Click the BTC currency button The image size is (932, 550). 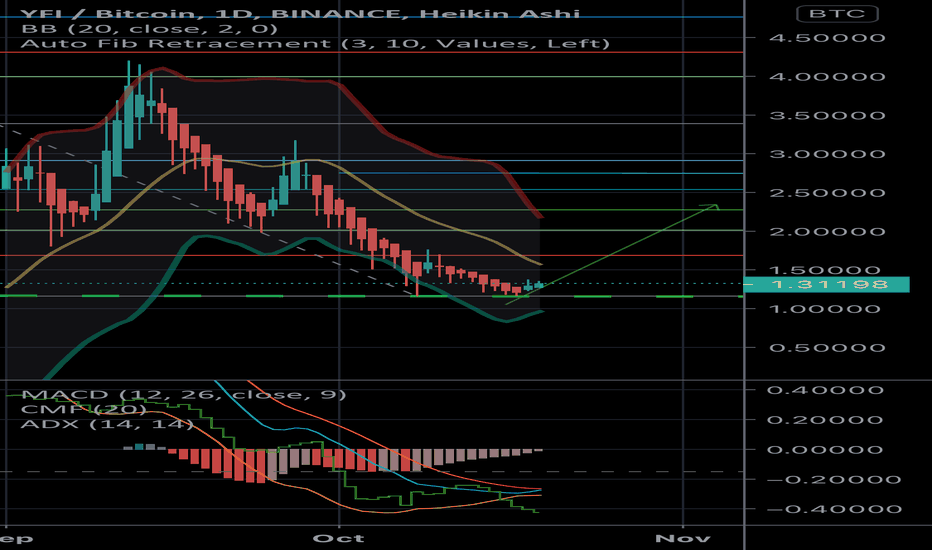pyautogui.click(x=837, y=14)
